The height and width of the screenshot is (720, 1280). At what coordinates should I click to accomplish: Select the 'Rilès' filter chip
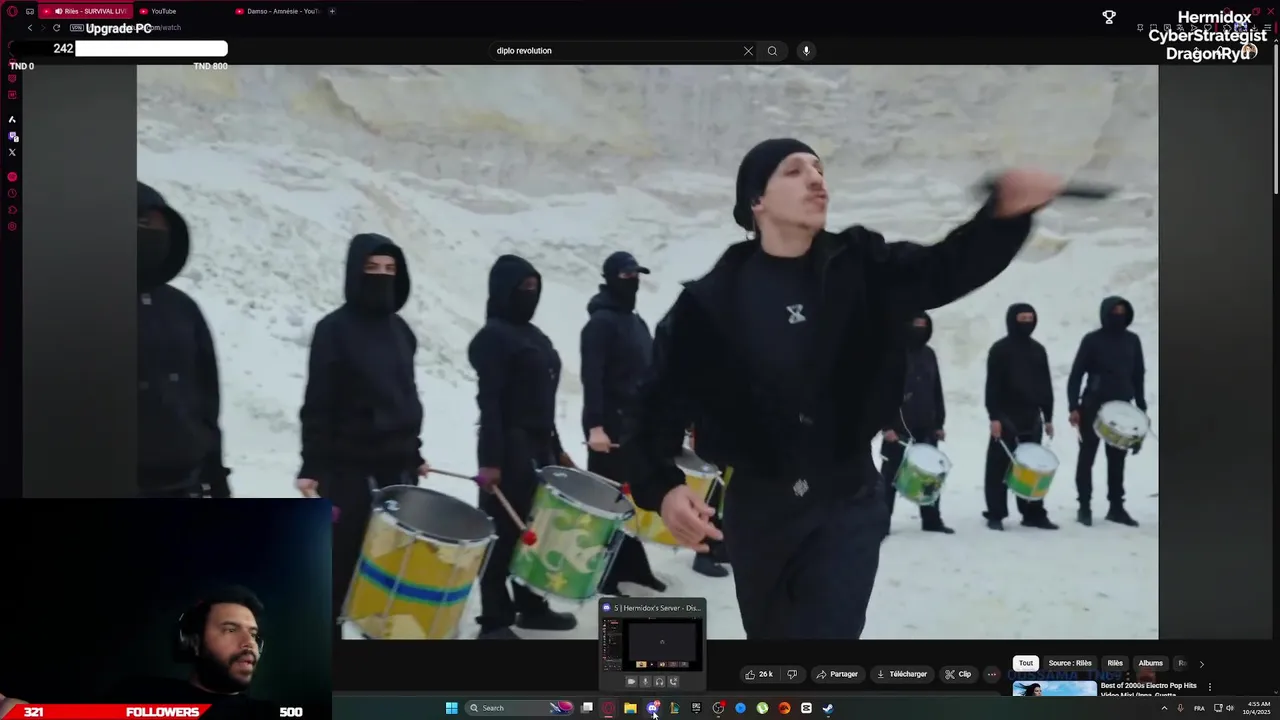1115,663
